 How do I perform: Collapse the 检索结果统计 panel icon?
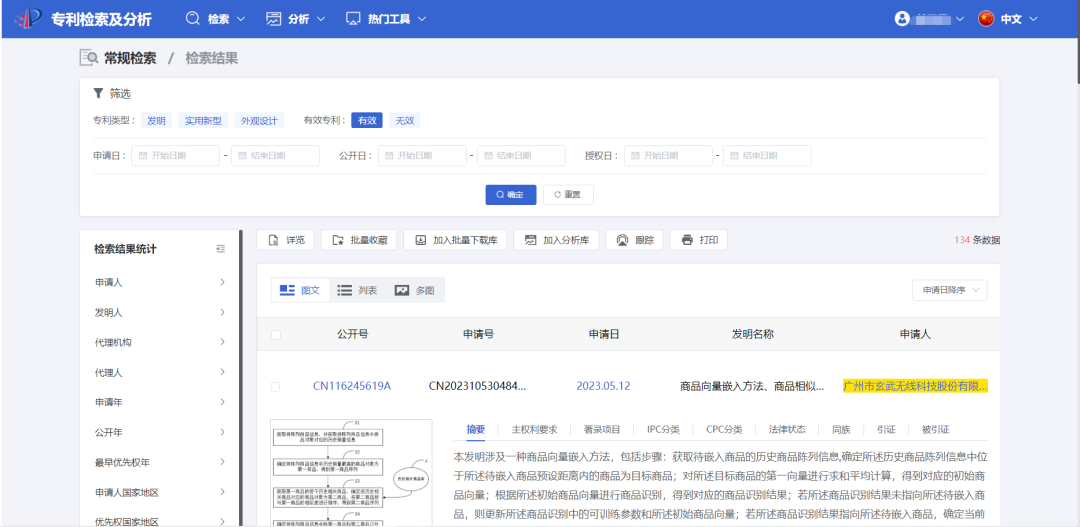tap(220, 249)
